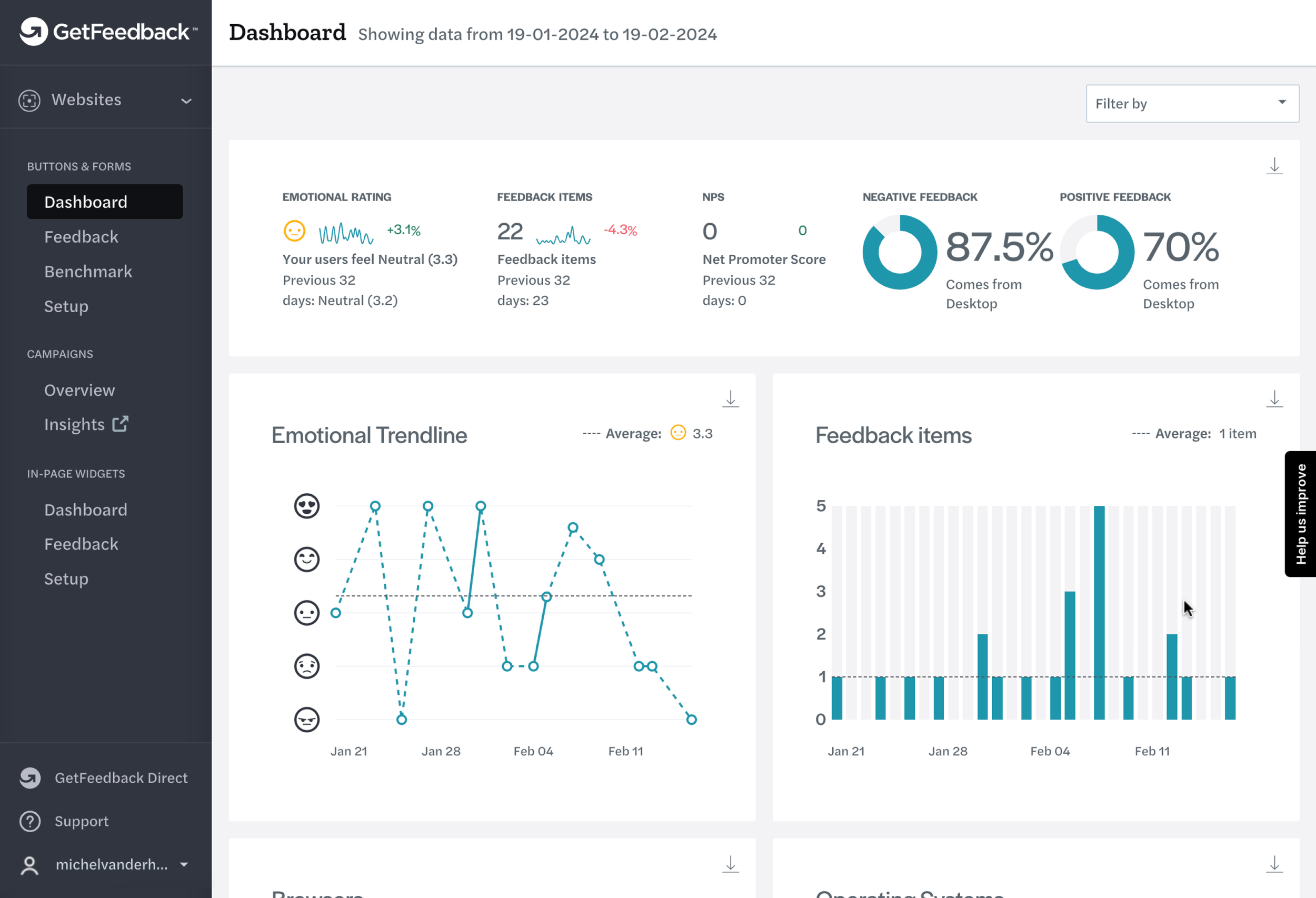Click the Emotional Trendline heading
Image resolution: width=1316 pixels, height=898 pixels.
[x=369, y=435]
